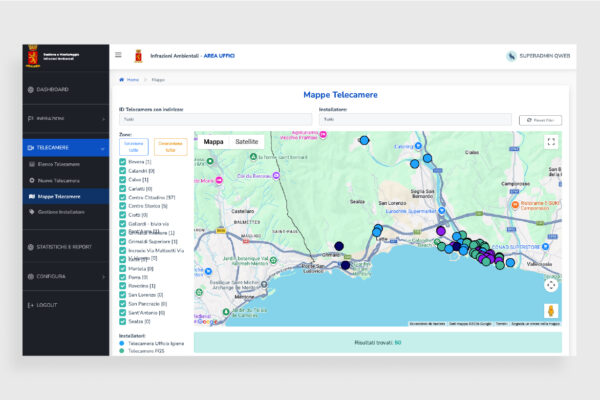Open Statistiche e Report in sidebar

[x=66, y=247]
